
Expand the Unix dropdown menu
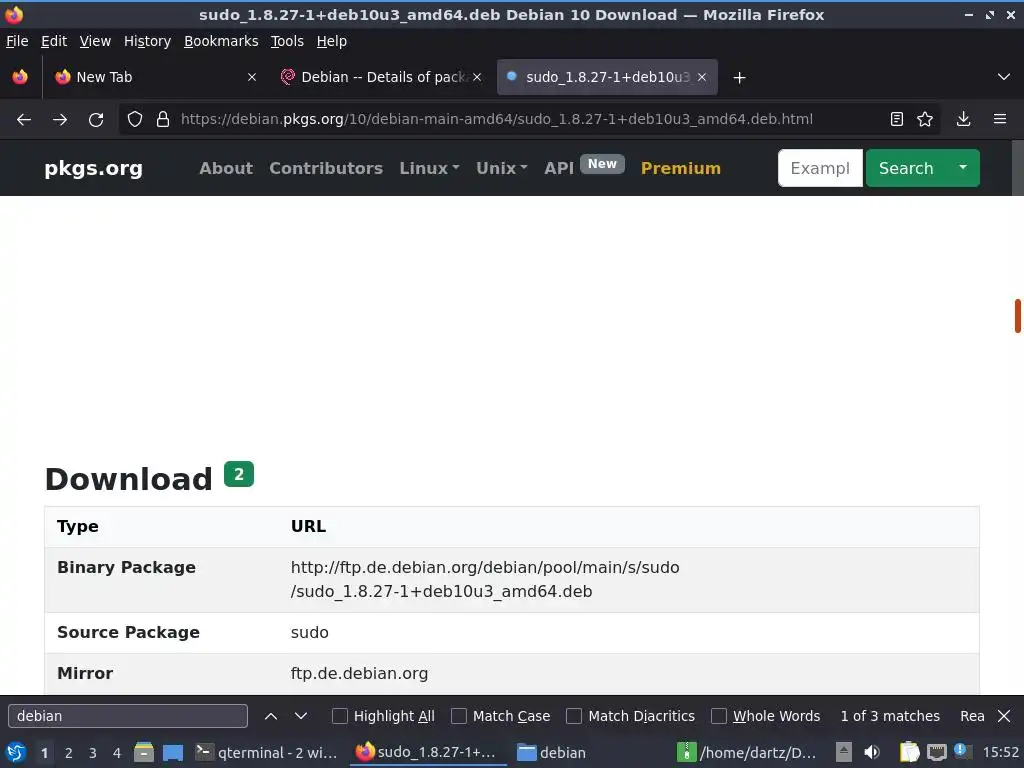click(502, 168)
